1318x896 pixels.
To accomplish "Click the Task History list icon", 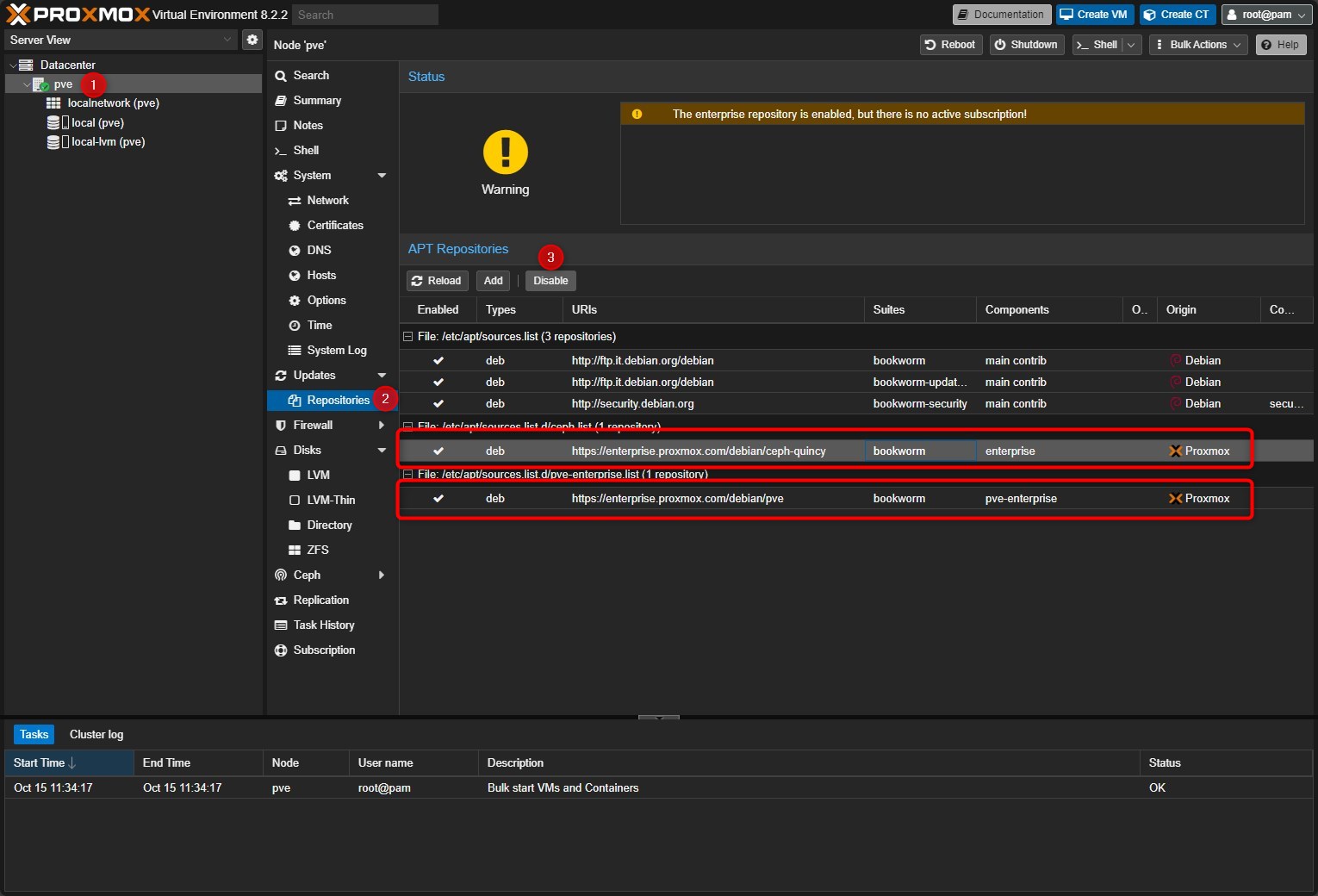I will (281, 625).
